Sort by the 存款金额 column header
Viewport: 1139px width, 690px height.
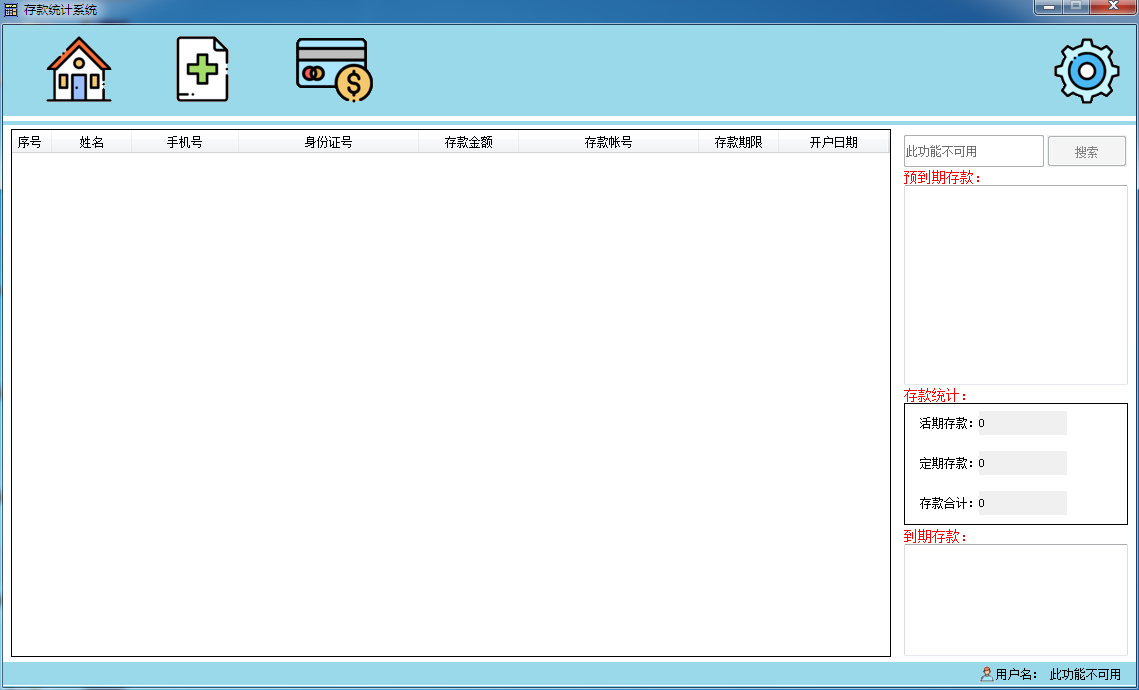469,142
